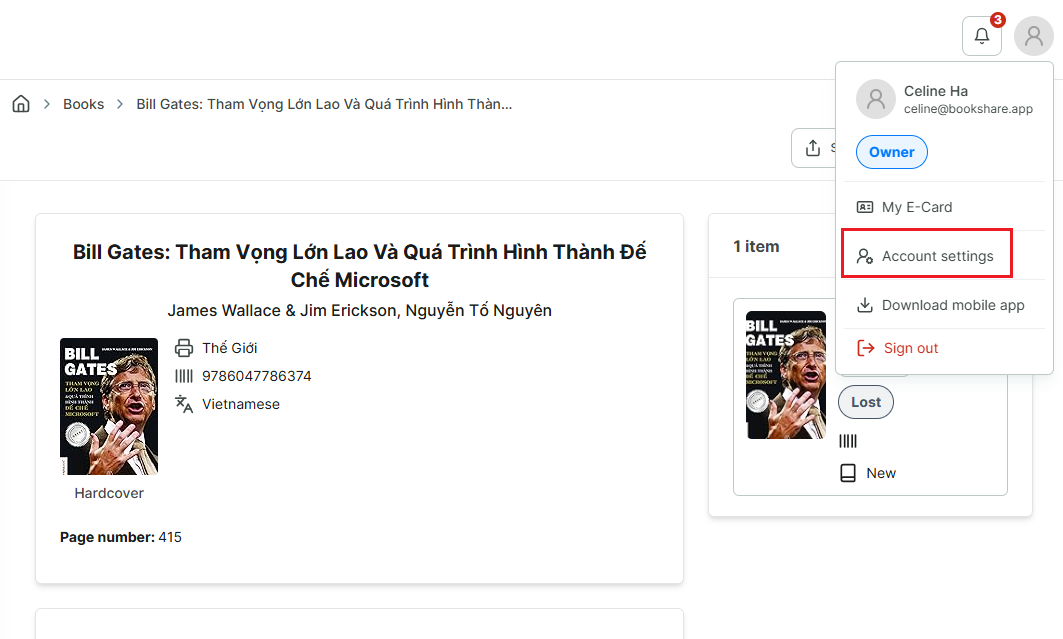Screen dimensions: 1063x639
Task: Click the authors line James Wallace & Jim Erickson
Action: (359, 310)
